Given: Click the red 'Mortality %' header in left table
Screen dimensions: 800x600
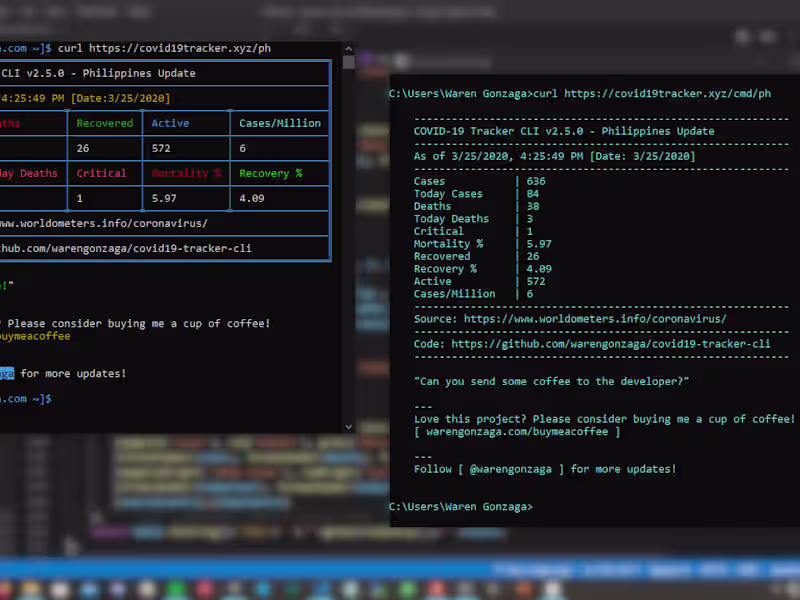Looking at the screenshot, I should [x=186, y=173].
